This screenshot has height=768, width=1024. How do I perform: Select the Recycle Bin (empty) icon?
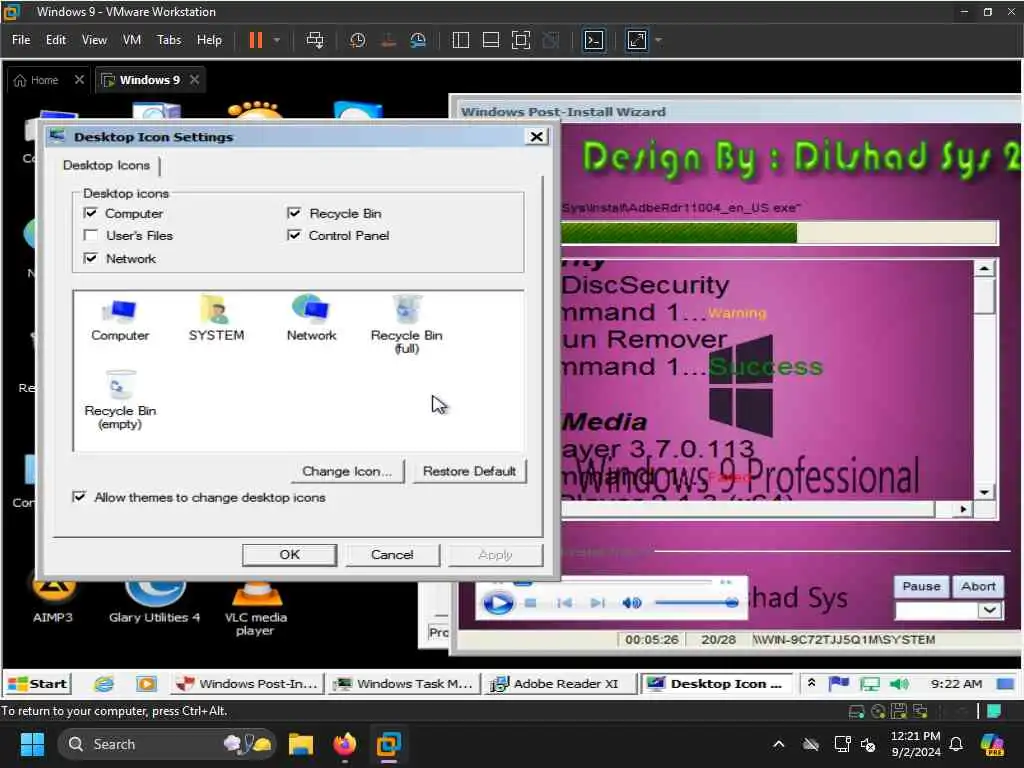[x=120, y=400]
